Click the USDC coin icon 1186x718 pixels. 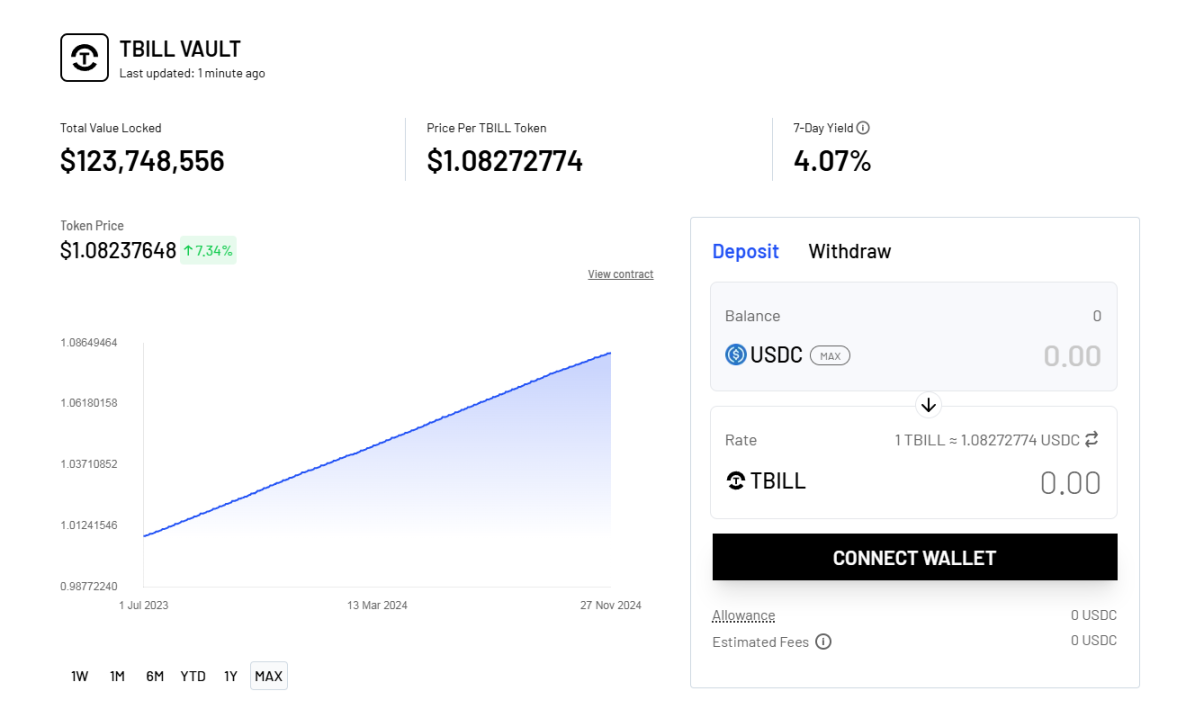(x=736, y=355)
